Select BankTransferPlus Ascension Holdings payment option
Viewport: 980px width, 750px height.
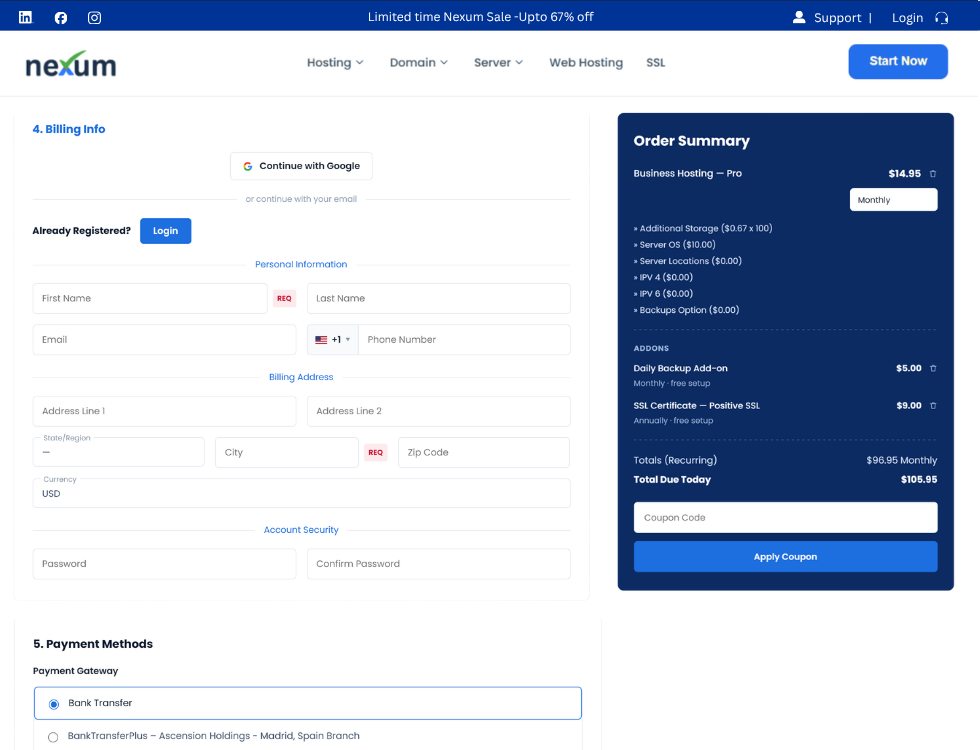pyautogui.click(x=53, y=737)
